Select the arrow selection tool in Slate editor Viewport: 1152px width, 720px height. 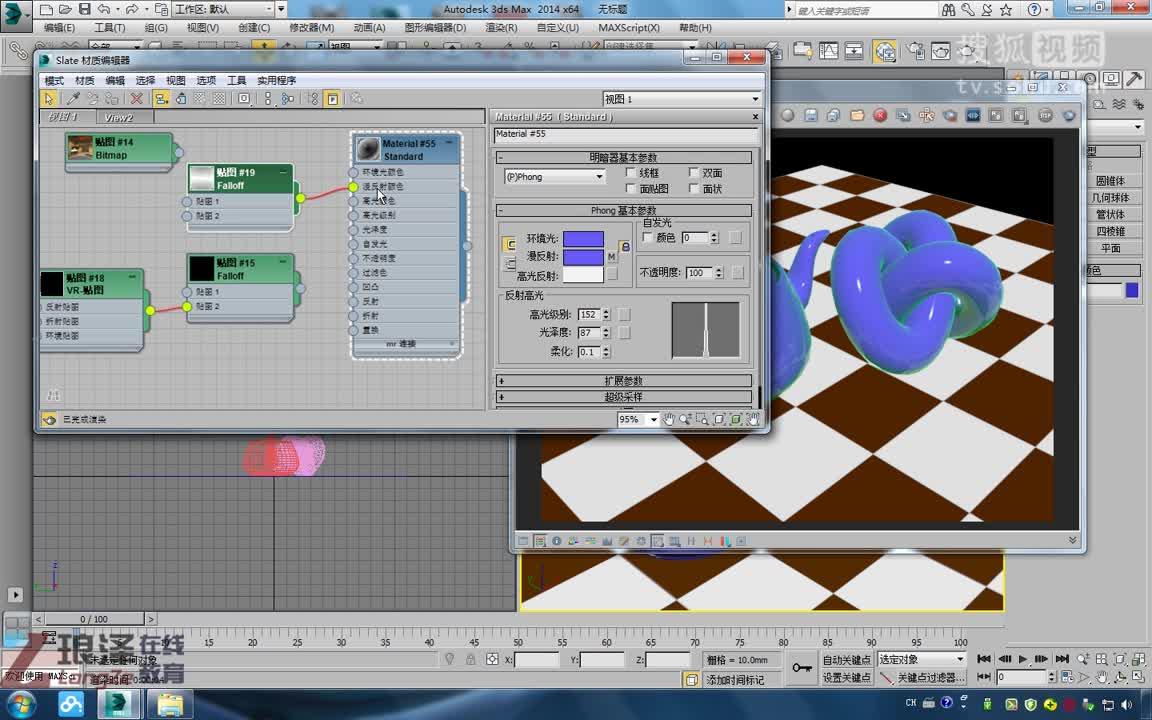click(x=48, y=98)
